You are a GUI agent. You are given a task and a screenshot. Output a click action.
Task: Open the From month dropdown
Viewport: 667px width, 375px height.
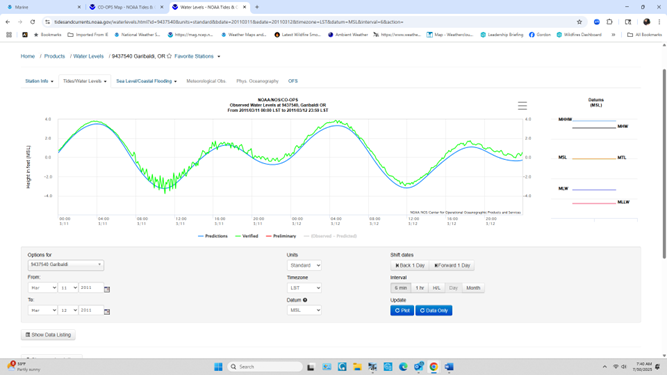coord(43,288)
